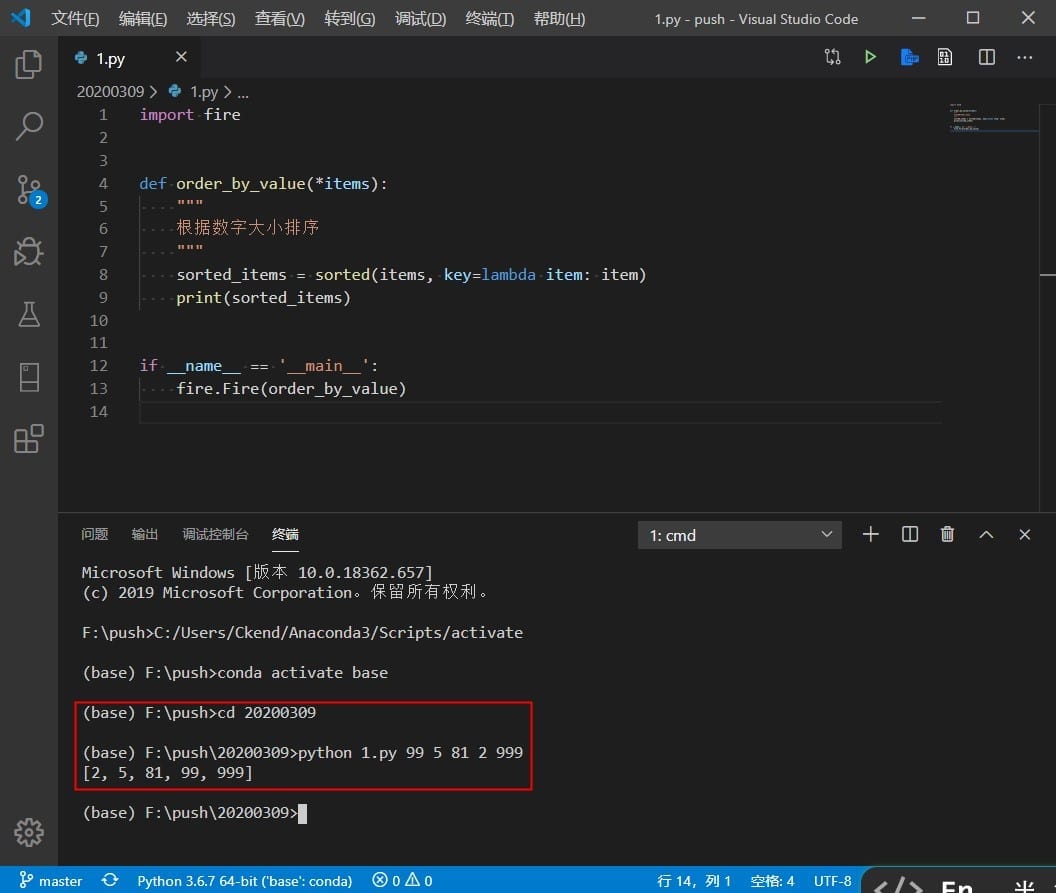This screenshot has height=893, width=1056.
Task: Open Source Control view with badge
Action: click(x=28, y=190)
